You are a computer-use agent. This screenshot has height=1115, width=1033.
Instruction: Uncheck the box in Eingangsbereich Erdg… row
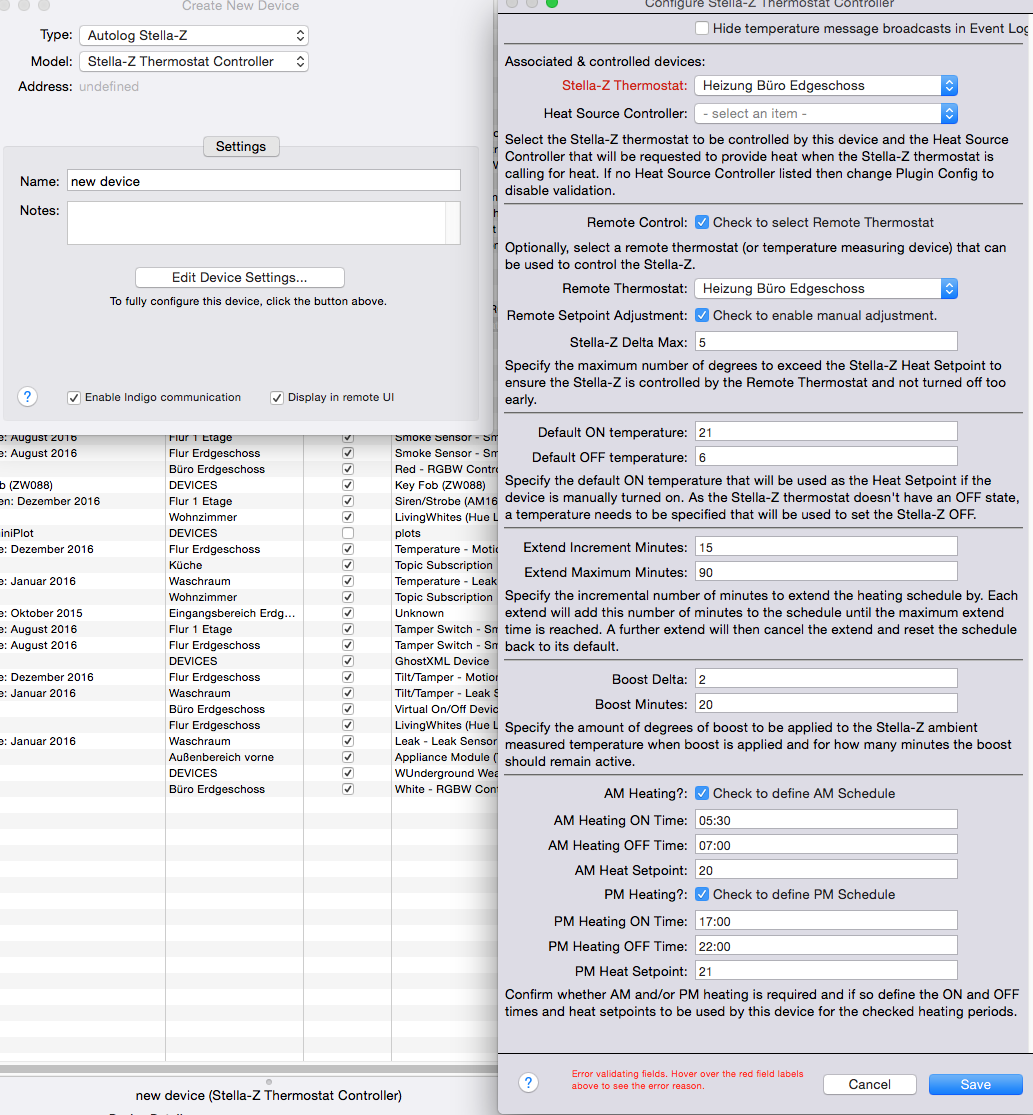click(x=348, y=613)
